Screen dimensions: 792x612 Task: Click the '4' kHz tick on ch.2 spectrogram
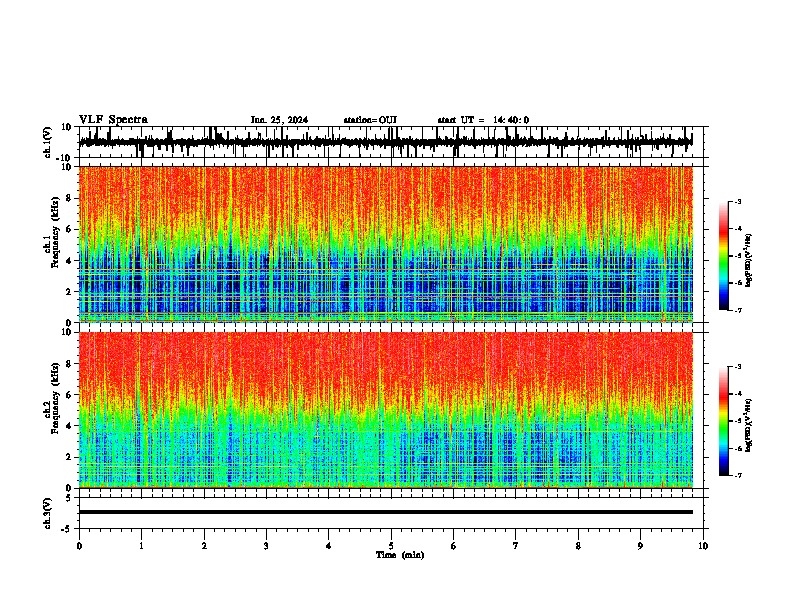pyautogui.click(x=69, y=426)
